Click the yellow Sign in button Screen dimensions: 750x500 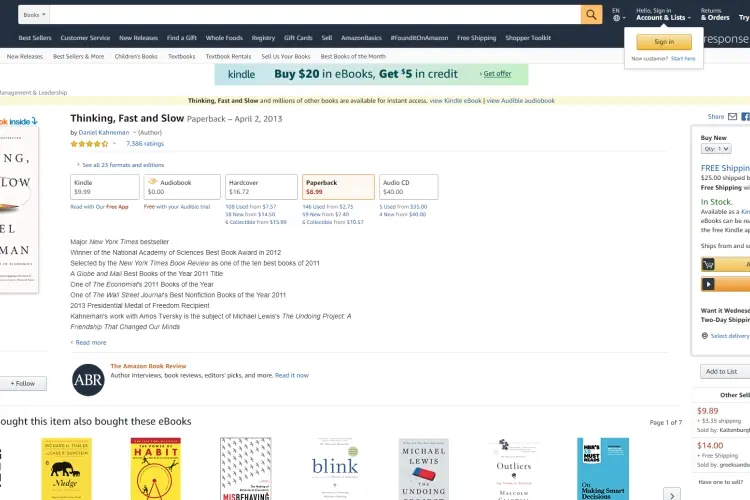click(x=664, y=42)
